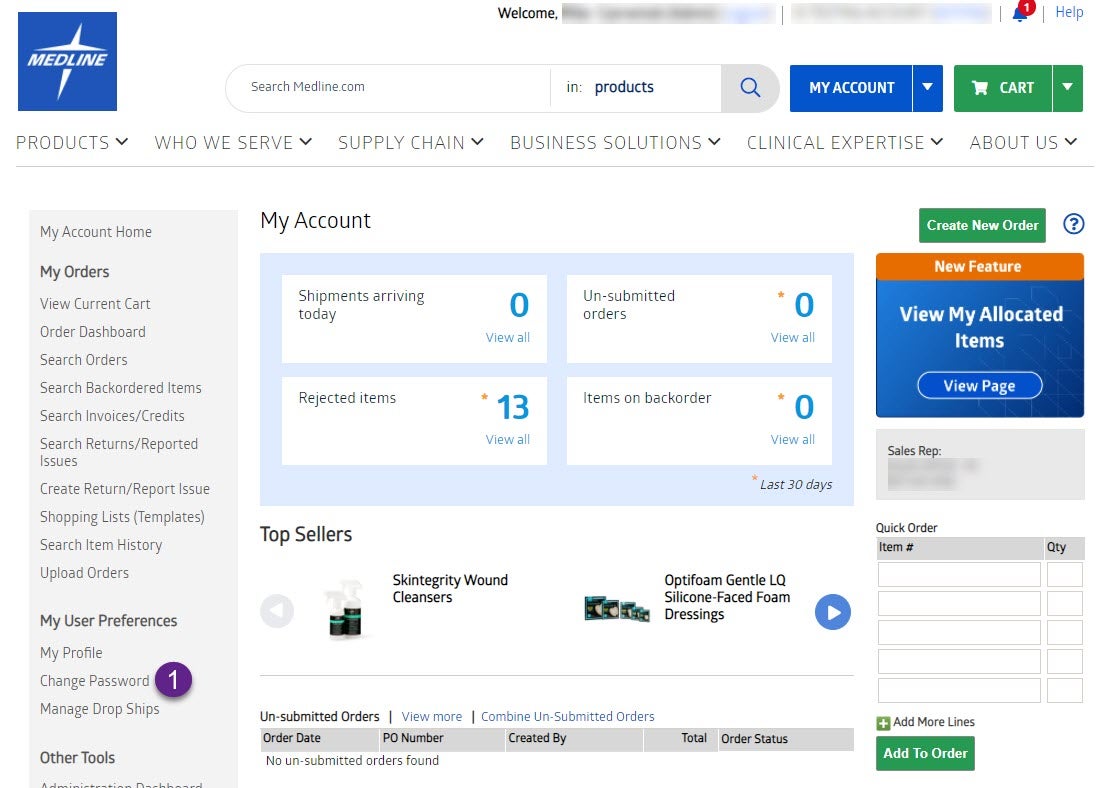Click the Create New Order button

click(x=982, y=225)
